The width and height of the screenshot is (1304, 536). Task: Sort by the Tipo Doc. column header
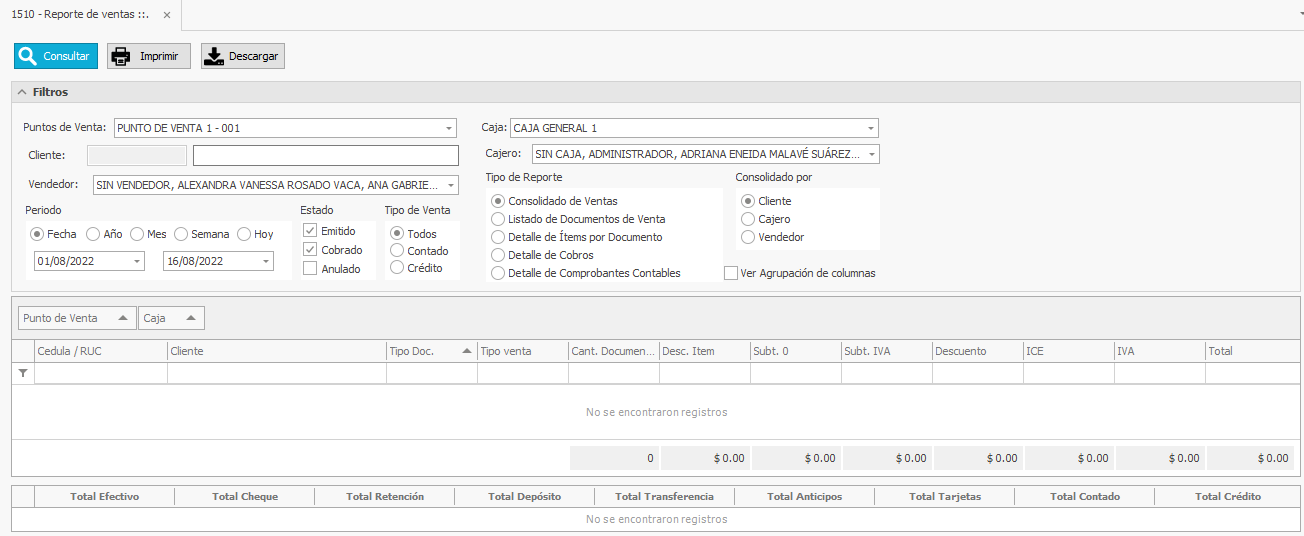(x=430, y=351)
